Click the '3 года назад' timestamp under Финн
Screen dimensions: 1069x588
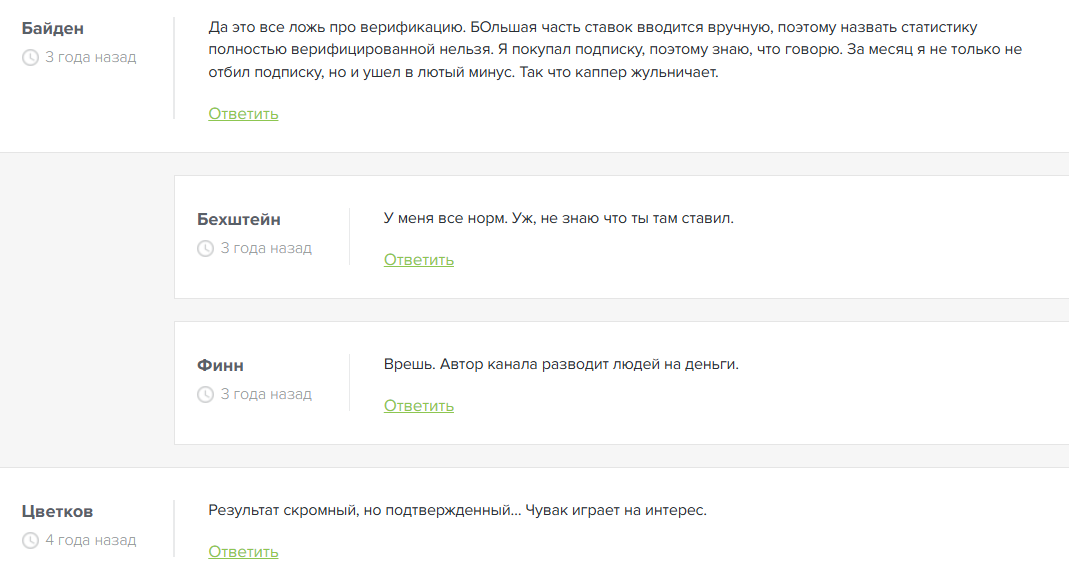(266, 395)
